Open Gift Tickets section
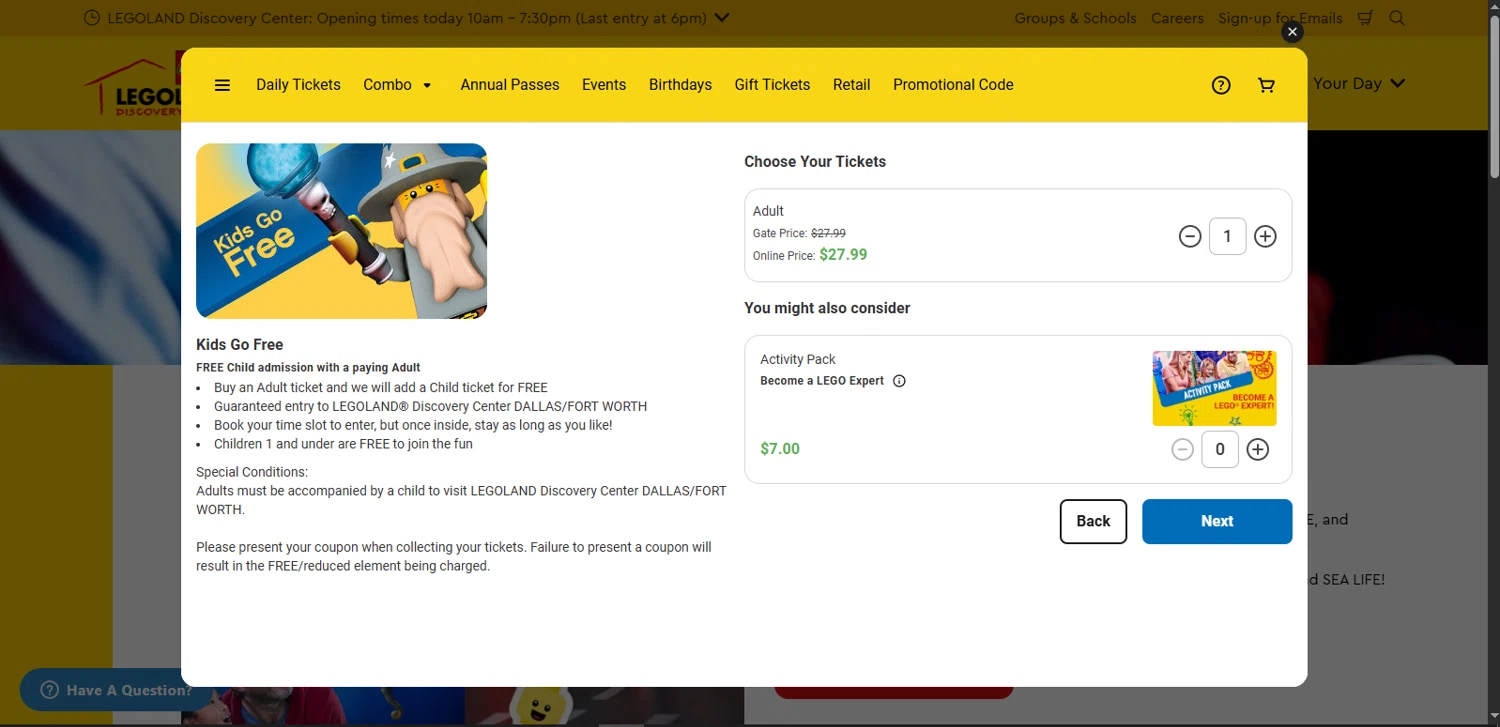1500x727 pixels. coord(772,85)
